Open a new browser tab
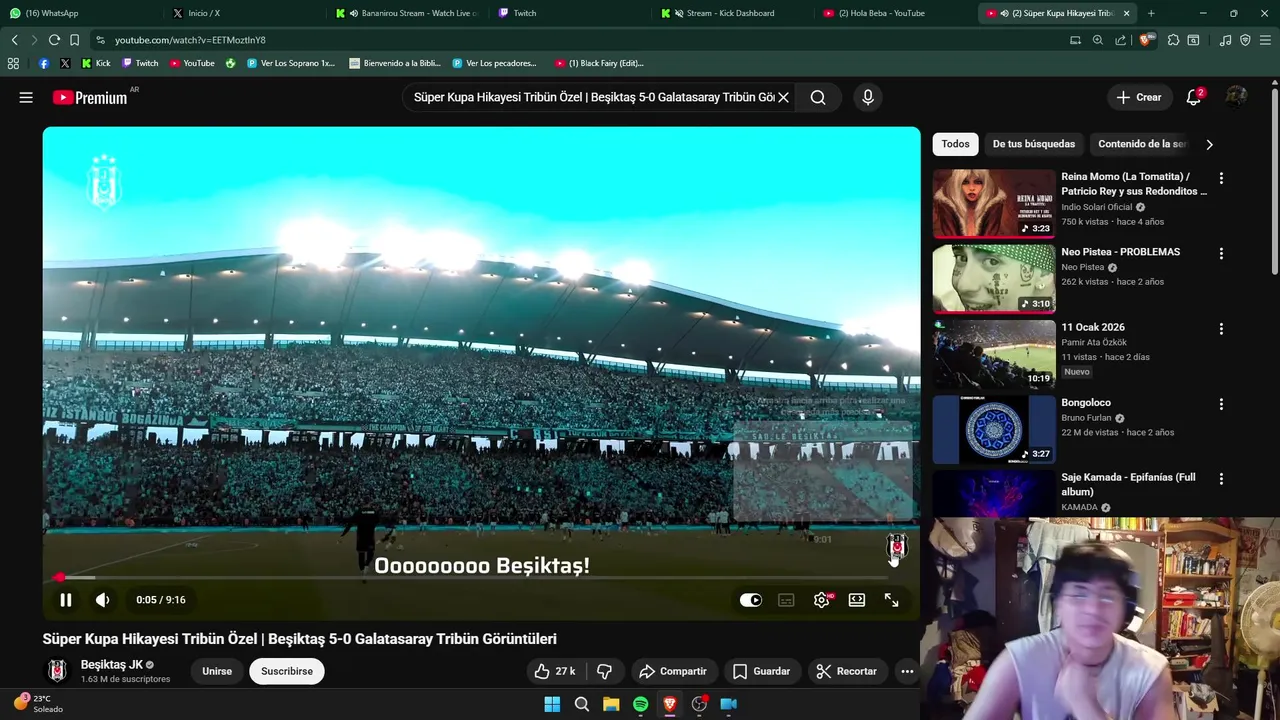 click(x=1151, y=13)
